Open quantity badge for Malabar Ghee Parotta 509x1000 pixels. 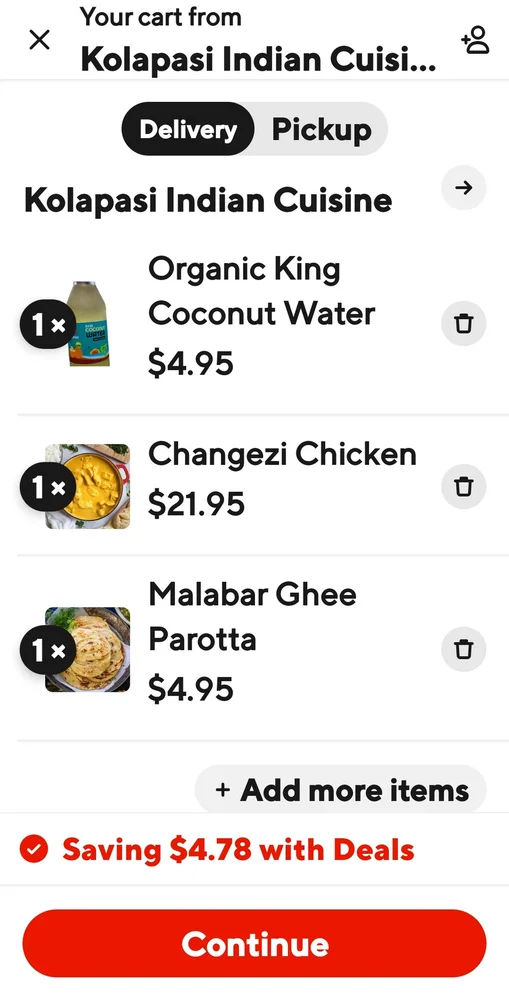(x=48, y=650)
